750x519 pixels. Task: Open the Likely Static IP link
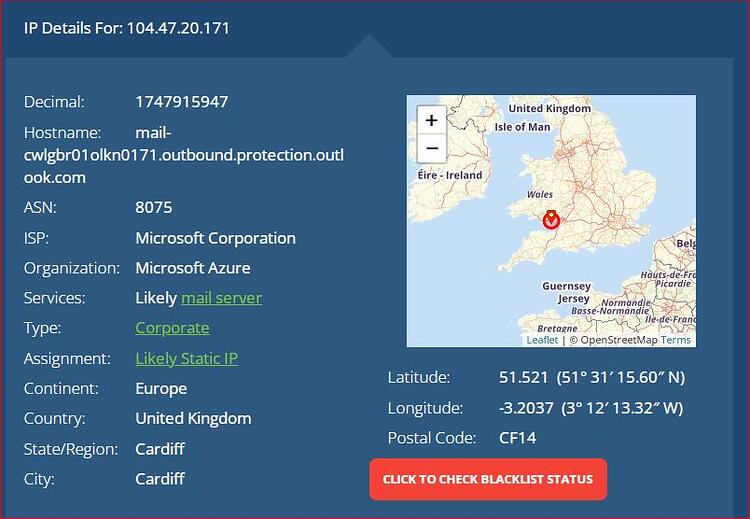(x=187, y=358)
